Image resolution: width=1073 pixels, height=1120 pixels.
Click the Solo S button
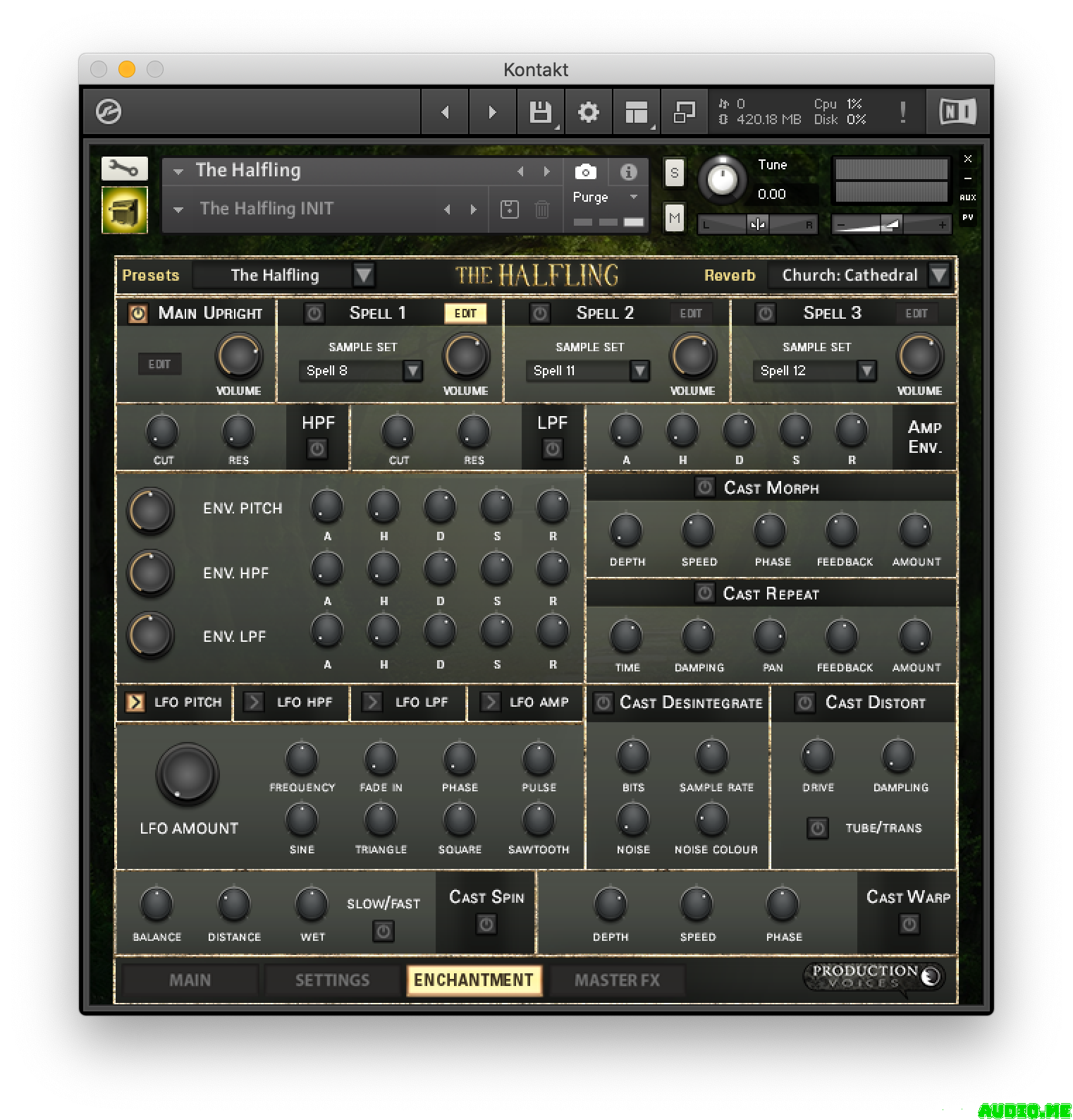pos(675,174)
